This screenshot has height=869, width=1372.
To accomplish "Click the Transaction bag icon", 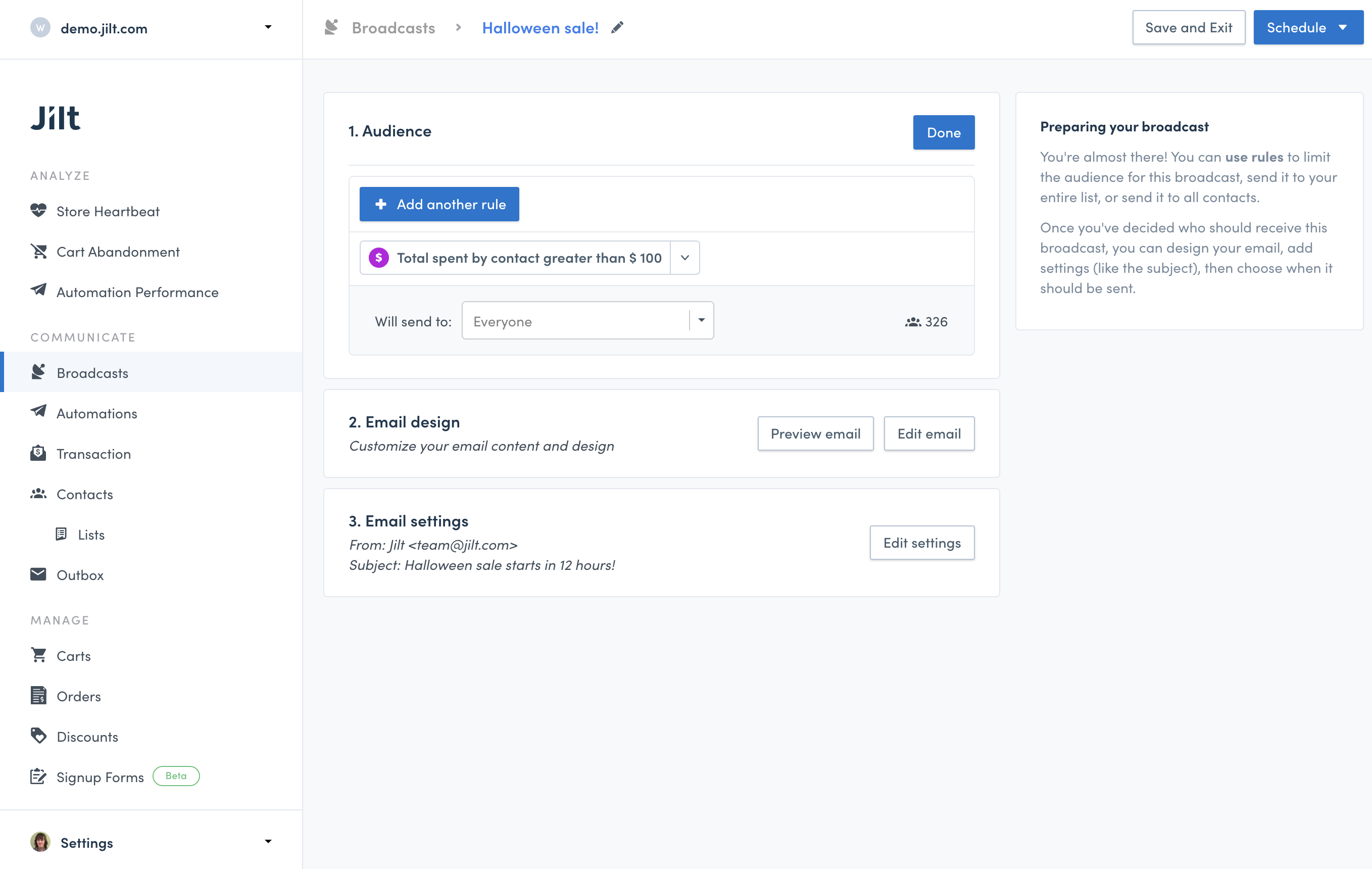I will point(38,453).
